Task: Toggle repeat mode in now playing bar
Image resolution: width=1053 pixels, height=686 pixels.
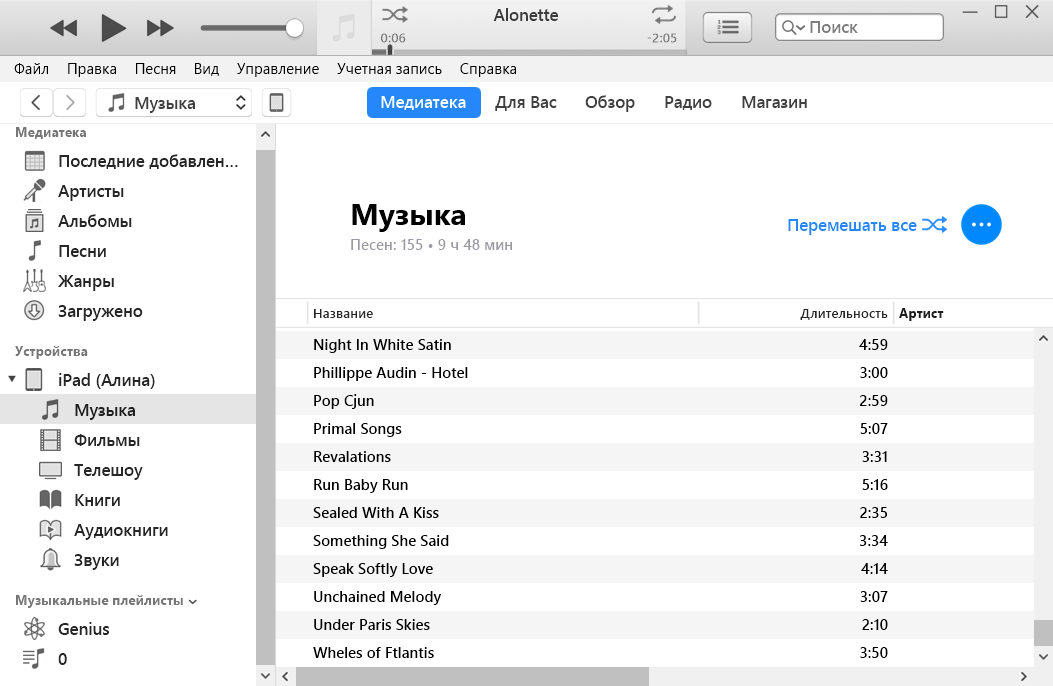Action: click(x=663, y=14)
